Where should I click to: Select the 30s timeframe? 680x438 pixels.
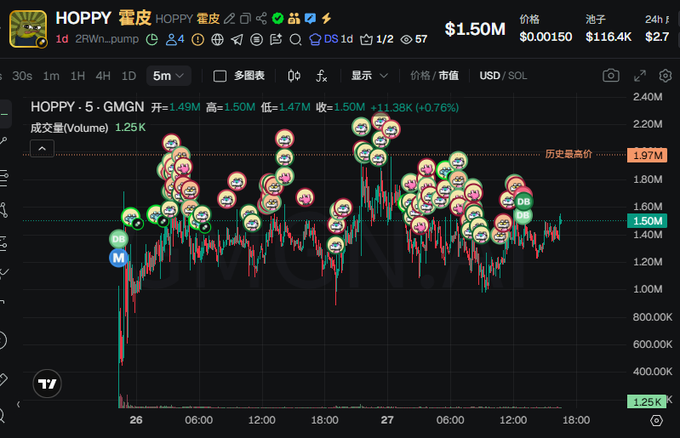click(22, 76)
